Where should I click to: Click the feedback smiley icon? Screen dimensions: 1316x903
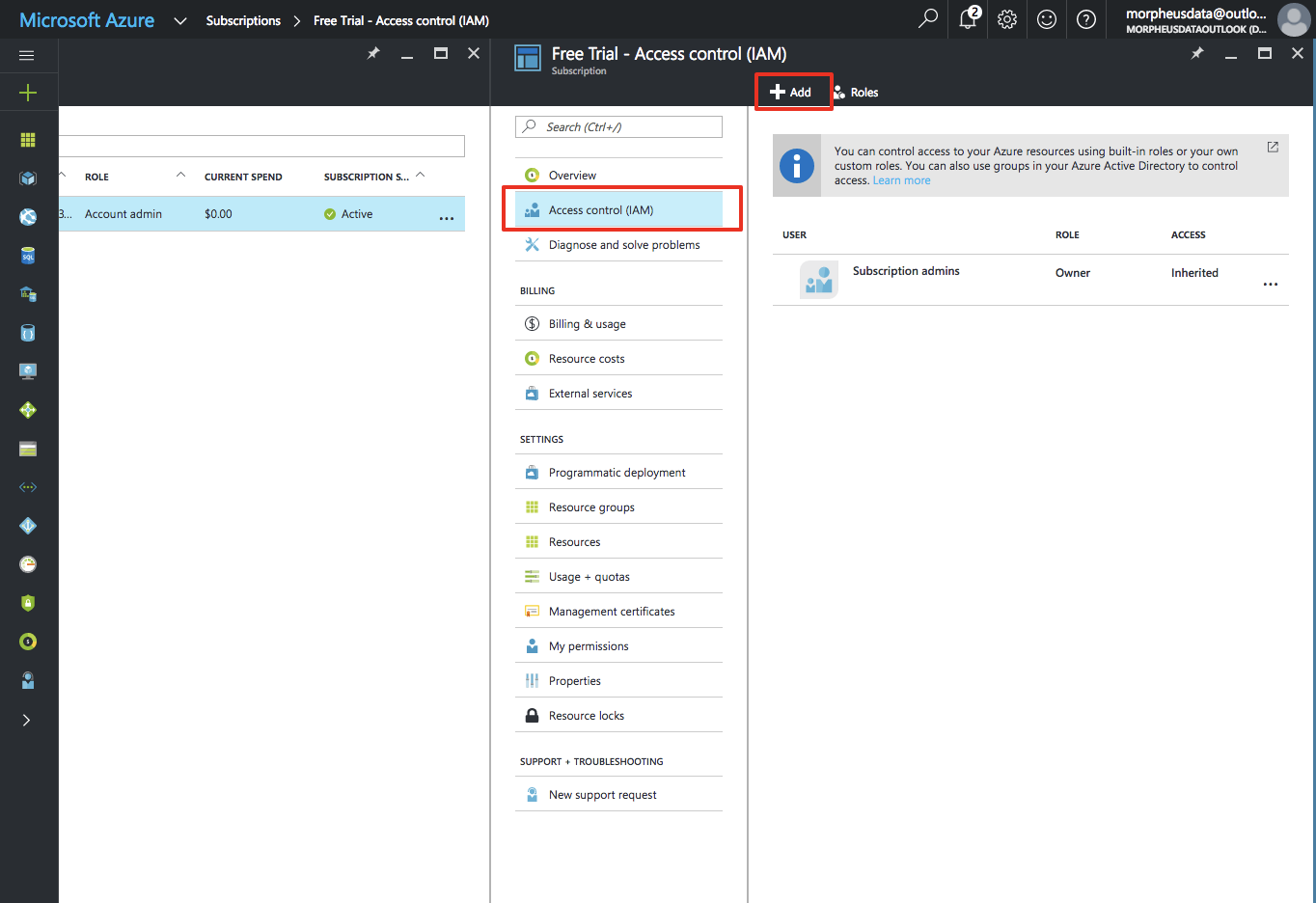(x=1047, y=19)
